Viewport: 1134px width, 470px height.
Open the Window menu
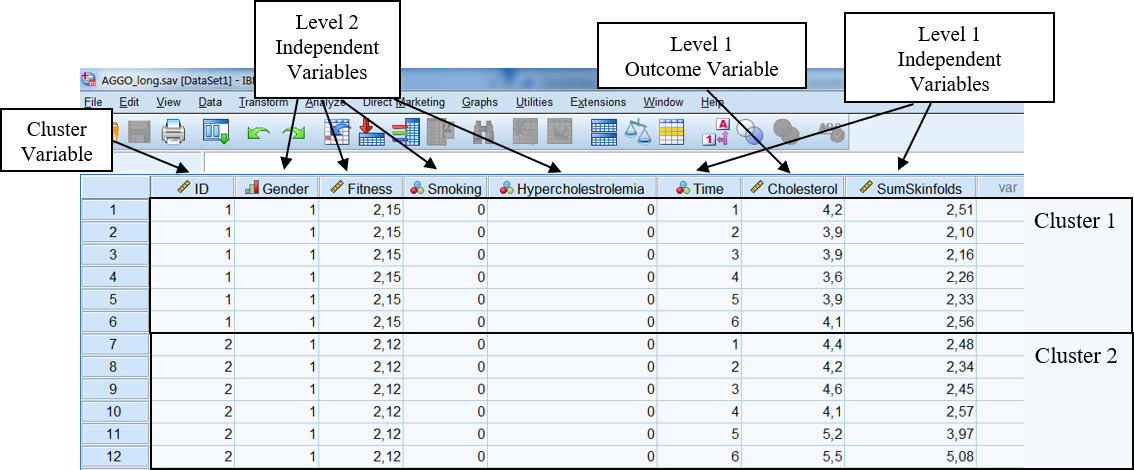pos(663,102)
